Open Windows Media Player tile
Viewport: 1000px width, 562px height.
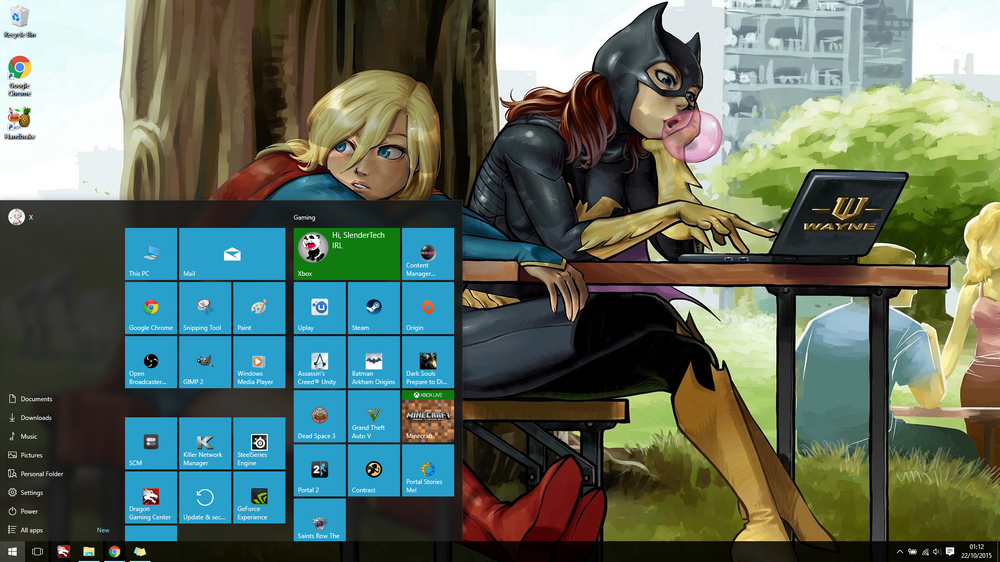click(x=259, y=362)
